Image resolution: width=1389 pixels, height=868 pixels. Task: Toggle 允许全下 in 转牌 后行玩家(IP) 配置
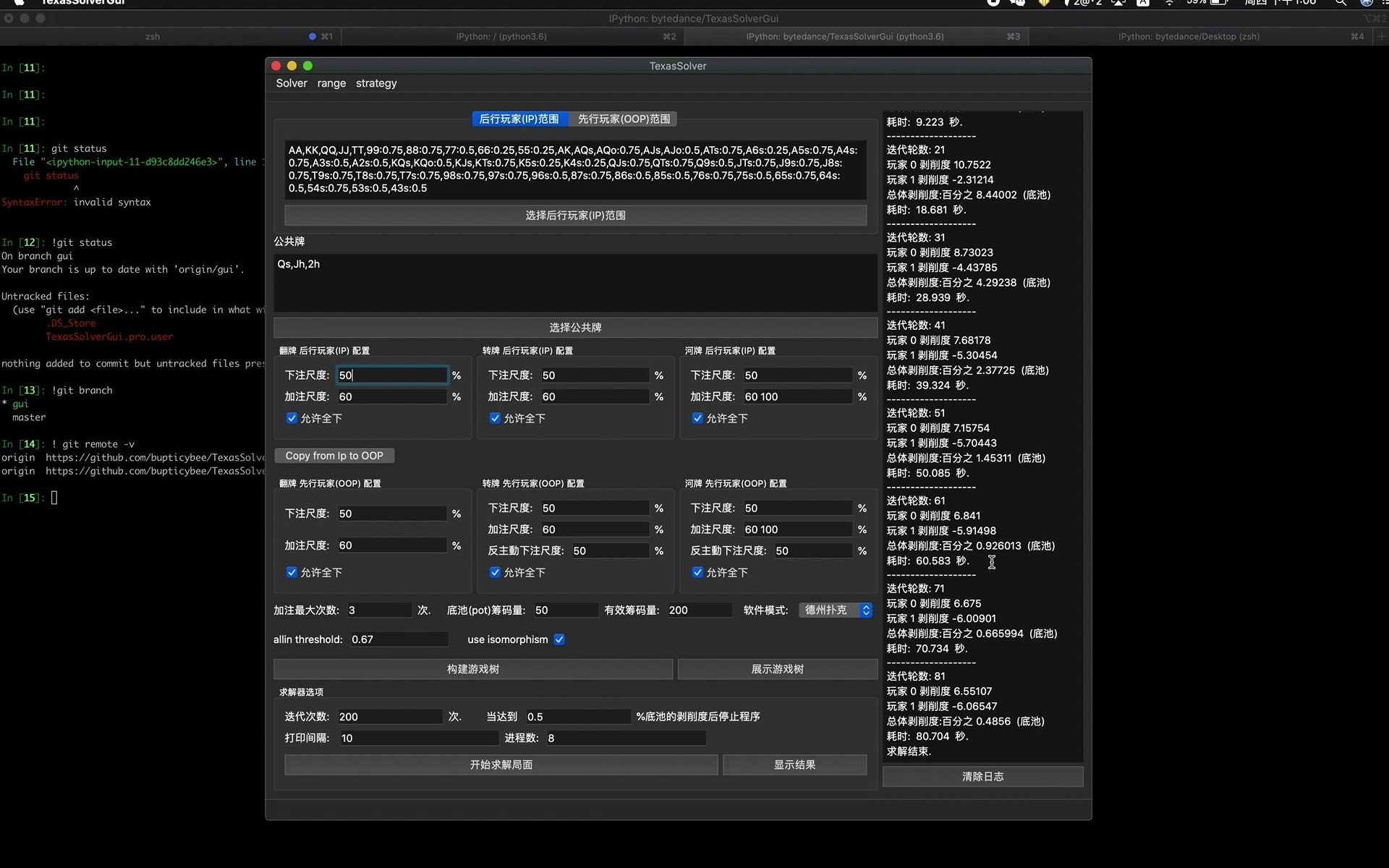pos(495,418)
